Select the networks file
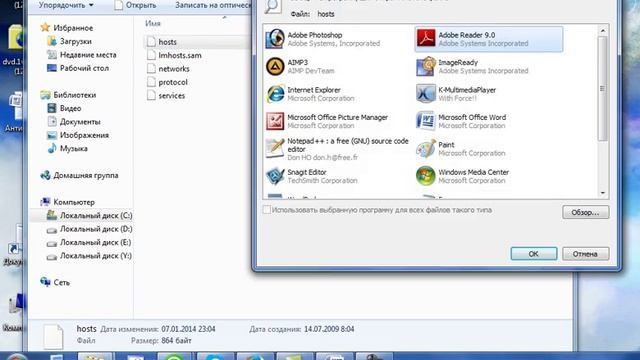This screenshot has height=360, width=640. pos(168,69)
